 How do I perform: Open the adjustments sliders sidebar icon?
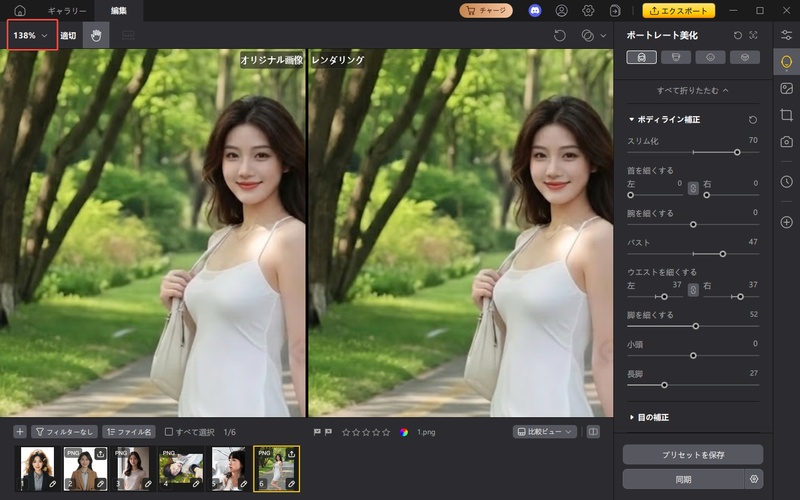click(x=786, y=35)
